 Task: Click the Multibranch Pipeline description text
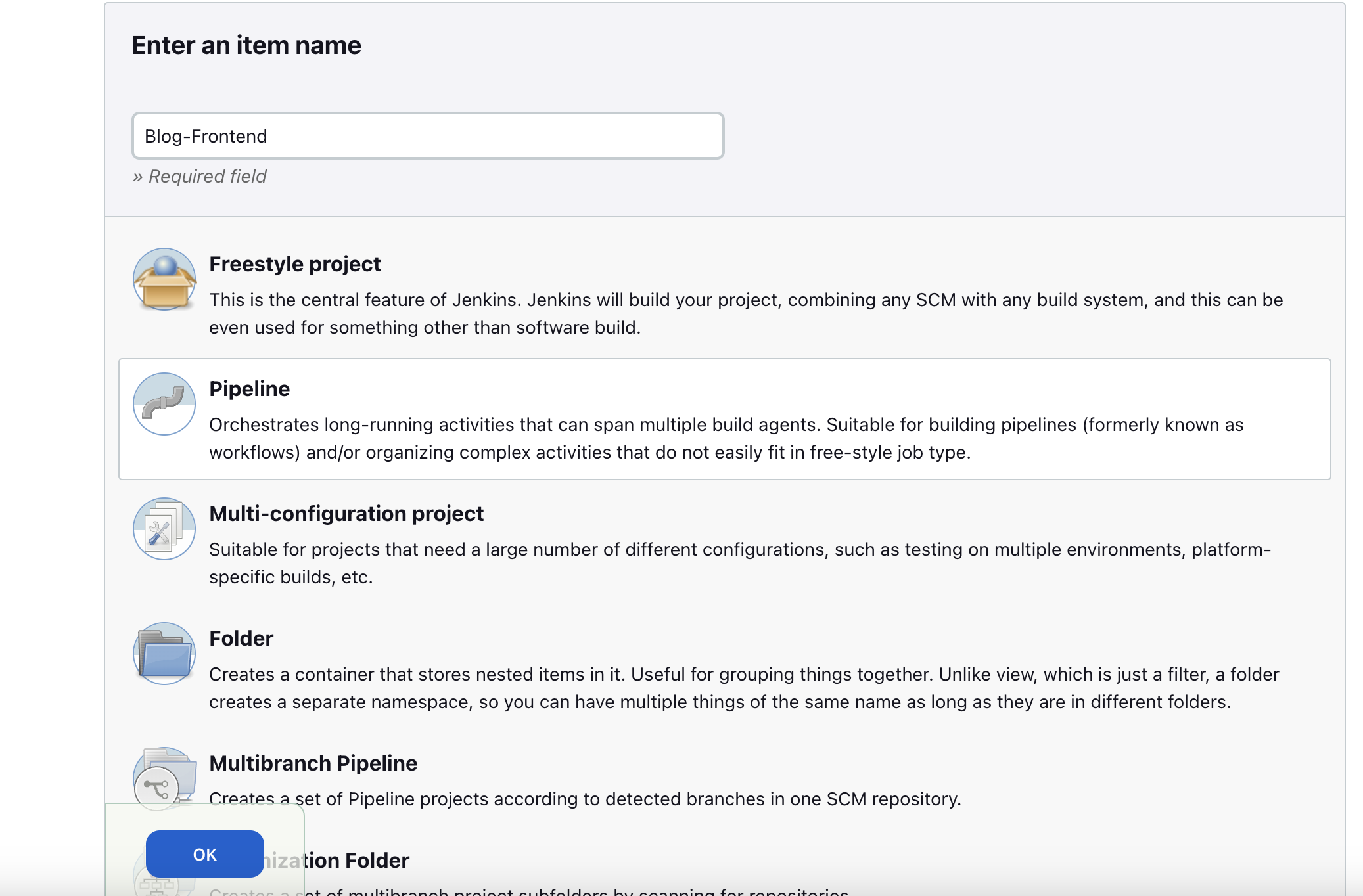point(584,799)
